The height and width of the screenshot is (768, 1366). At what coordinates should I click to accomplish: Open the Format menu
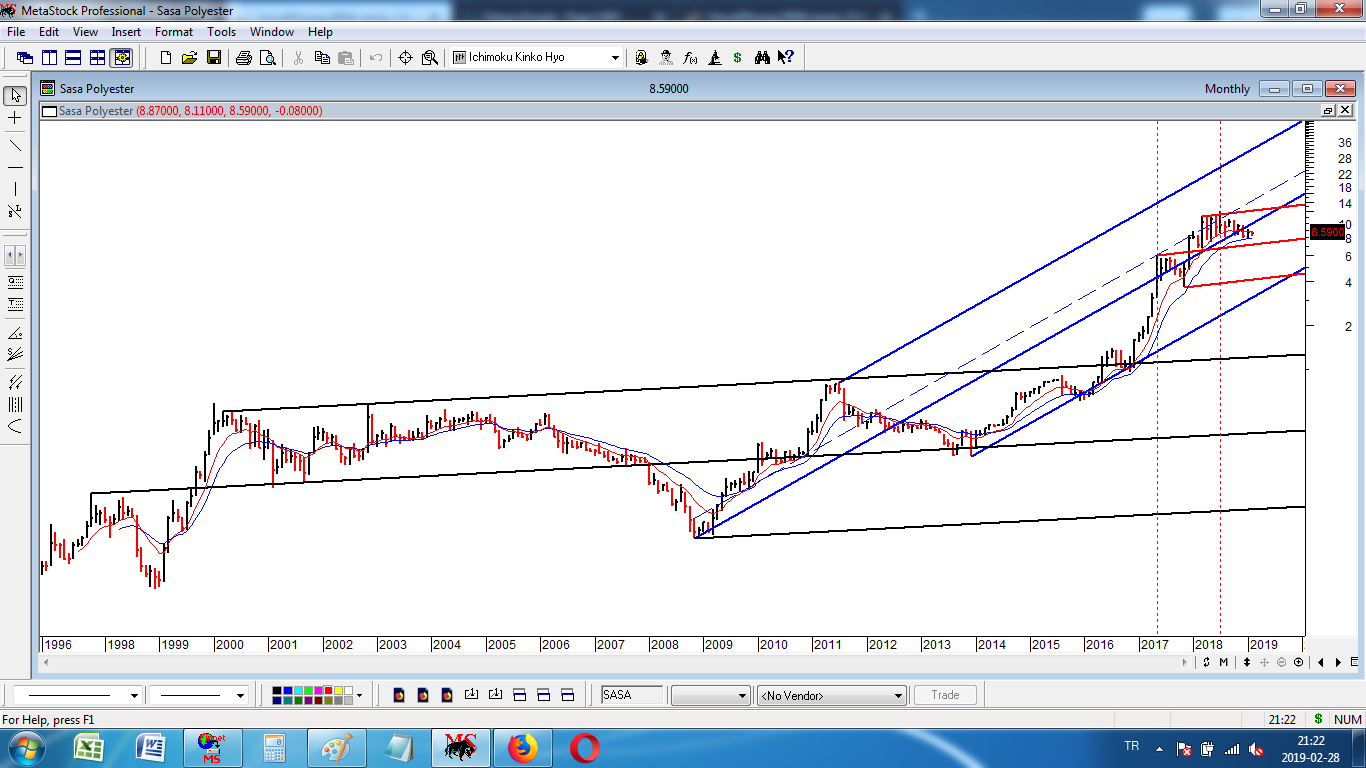click(x=174, y=32)
